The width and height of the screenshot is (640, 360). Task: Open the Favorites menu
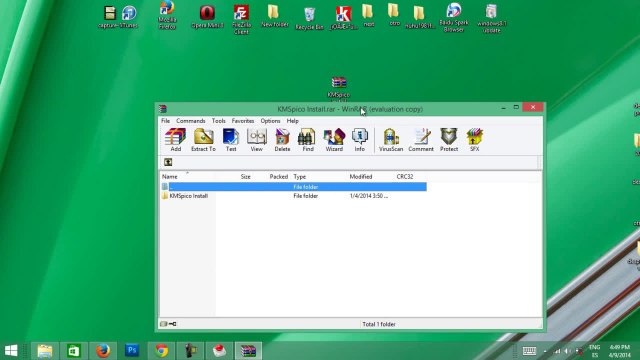click(243, 121)
